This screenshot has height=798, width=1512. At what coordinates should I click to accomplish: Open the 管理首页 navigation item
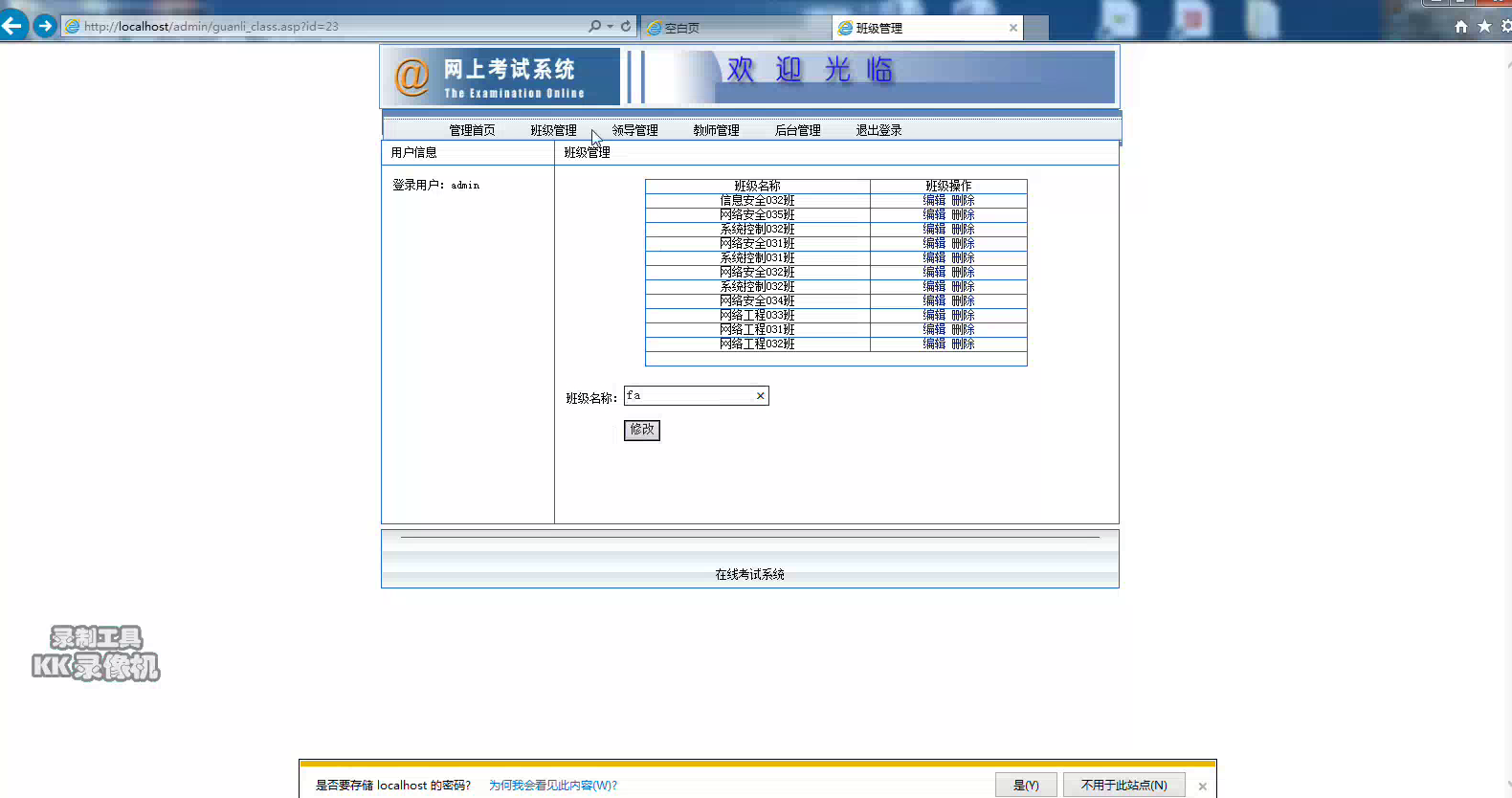click(472, 130)
